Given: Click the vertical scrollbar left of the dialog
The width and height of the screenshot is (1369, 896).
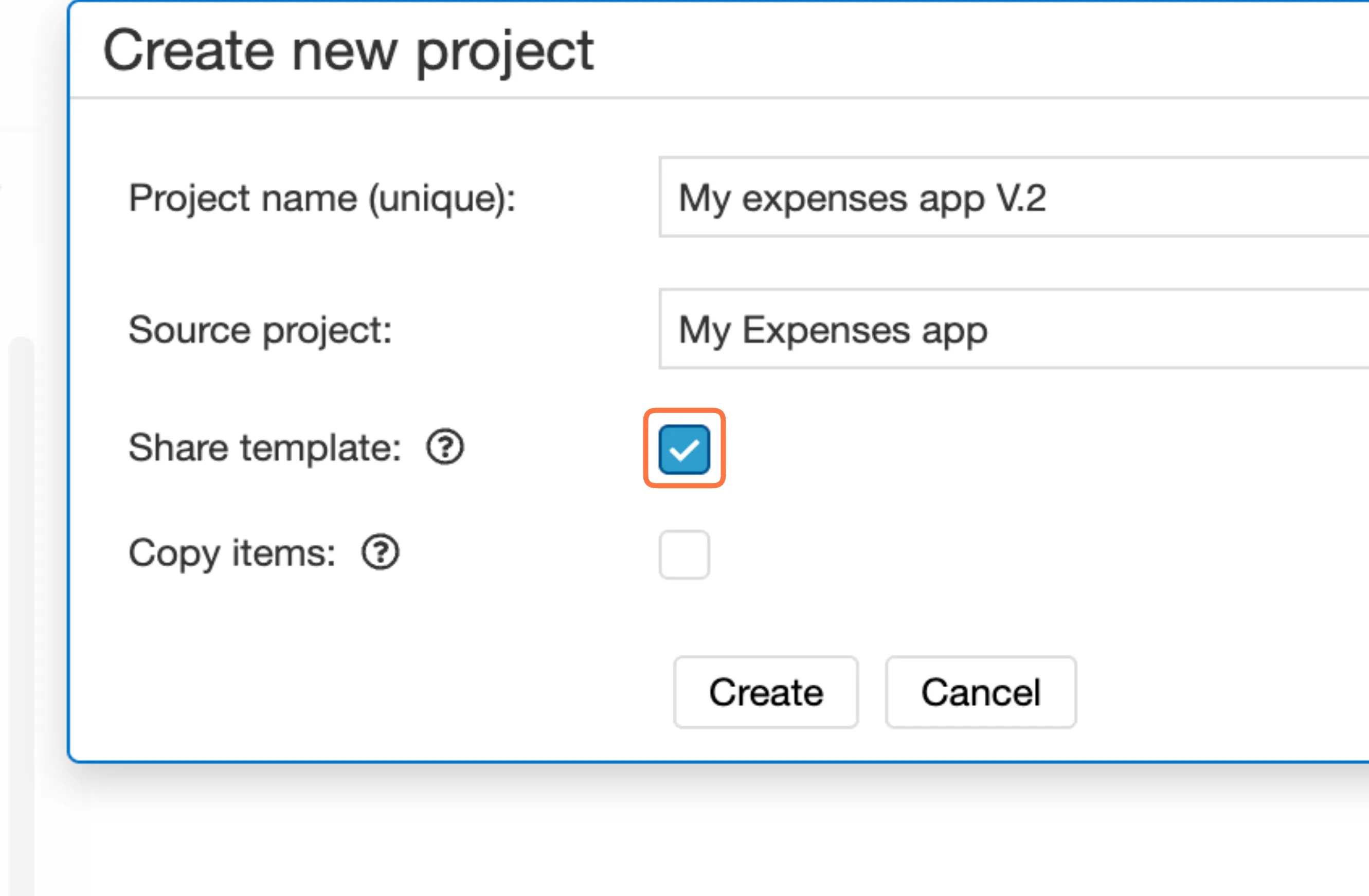Looking at the screenshot, I should point(21,576).
